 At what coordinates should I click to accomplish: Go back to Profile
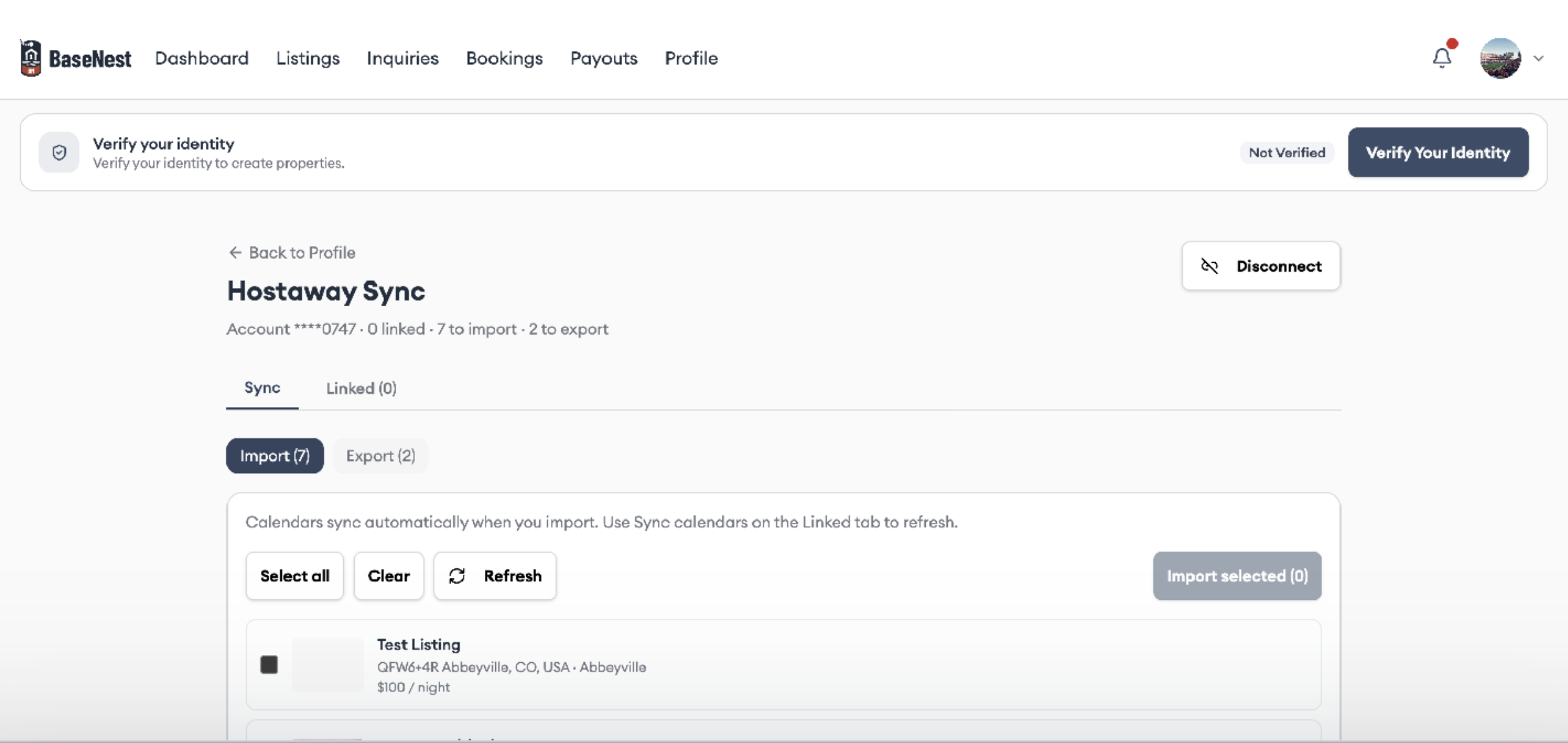pos(292,252)
